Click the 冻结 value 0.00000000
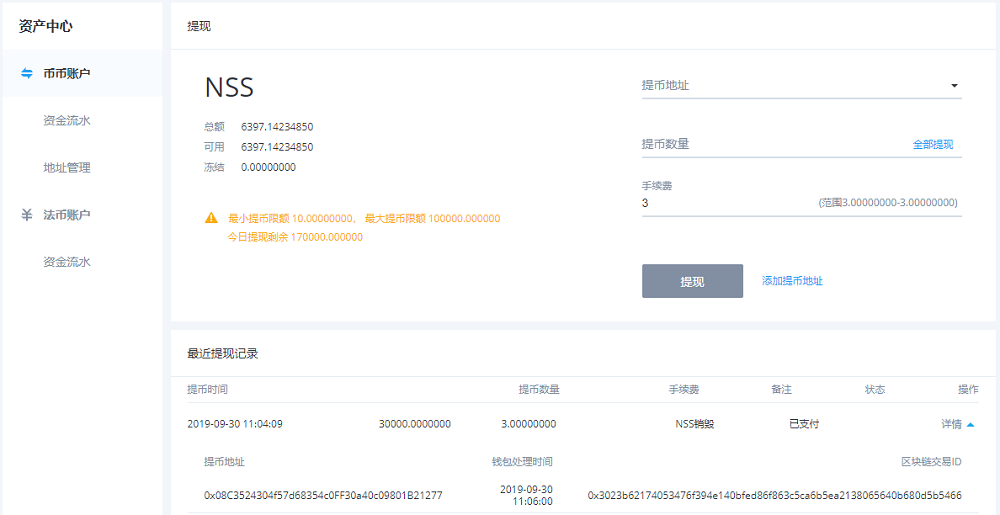 (x=268, y=168)
